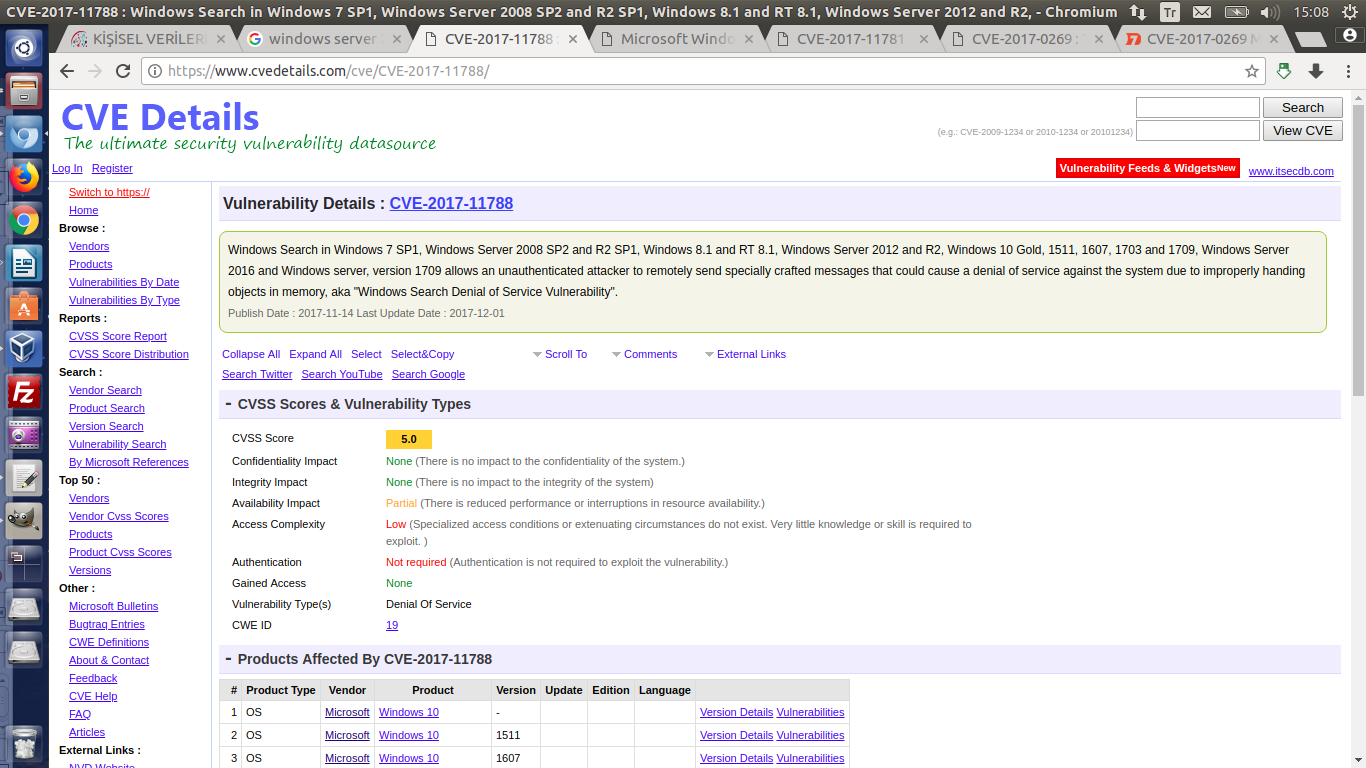Open Vulnerabilities By Date in the sidebar

124,282
